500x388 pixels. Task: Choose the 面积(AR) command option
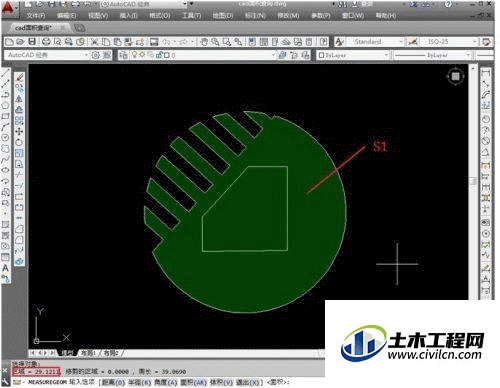click(x=193, y=382)
